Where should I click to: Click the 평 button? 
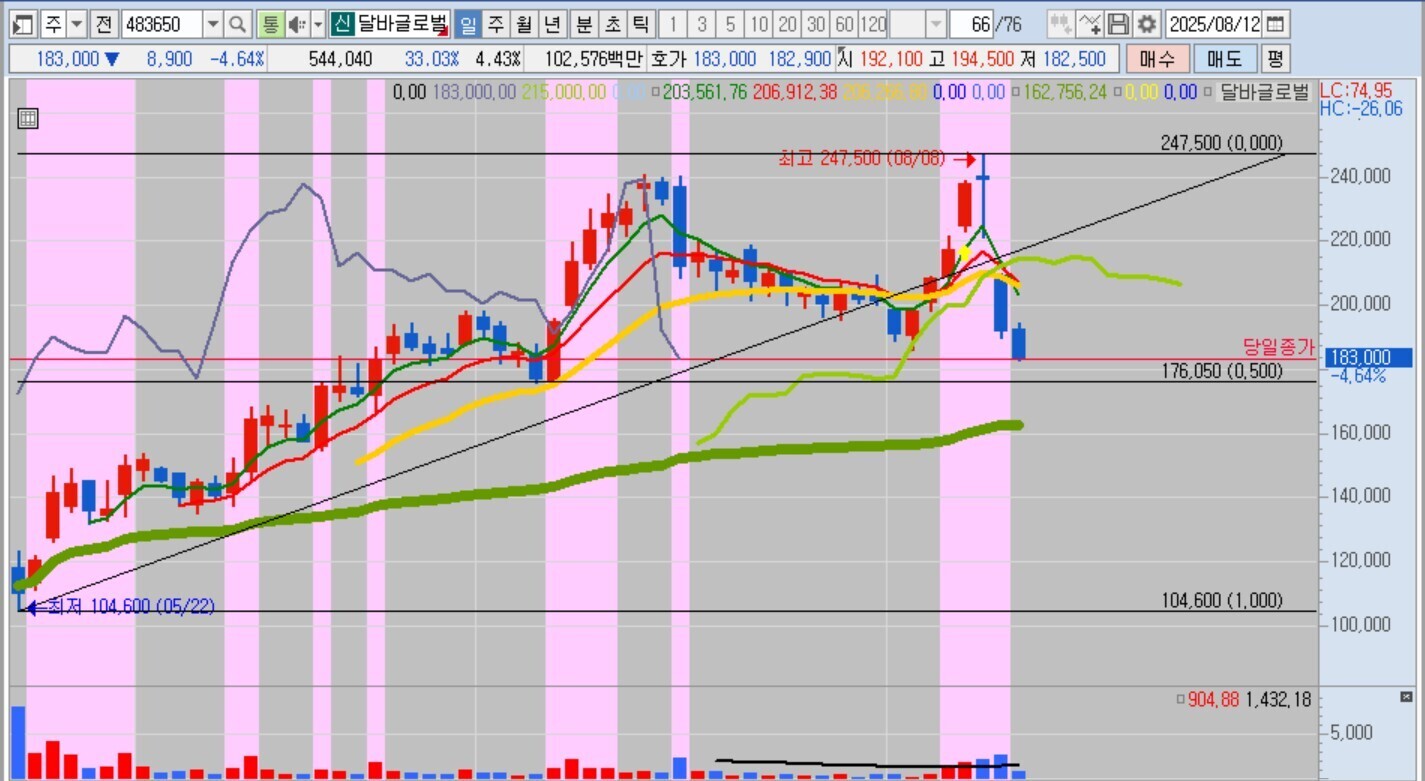(x=1274, y=59)
